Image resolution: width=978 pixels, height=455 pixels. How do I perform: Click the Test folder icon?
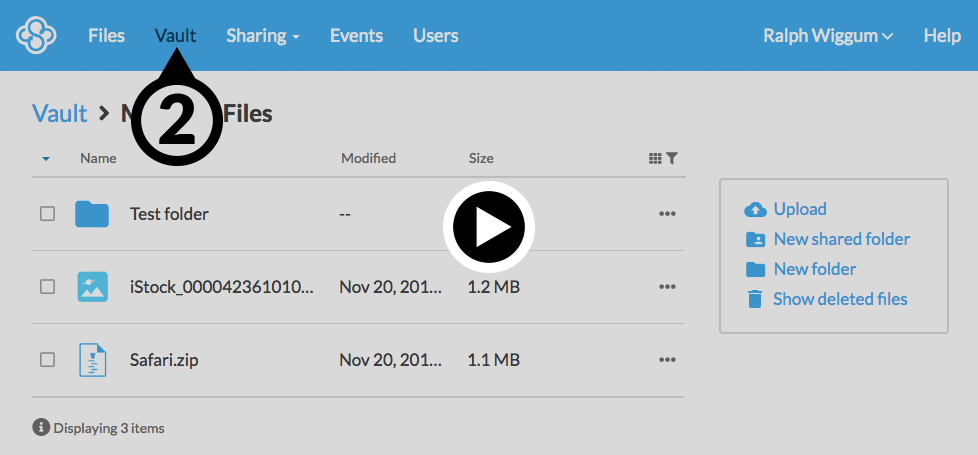point(92,214)
